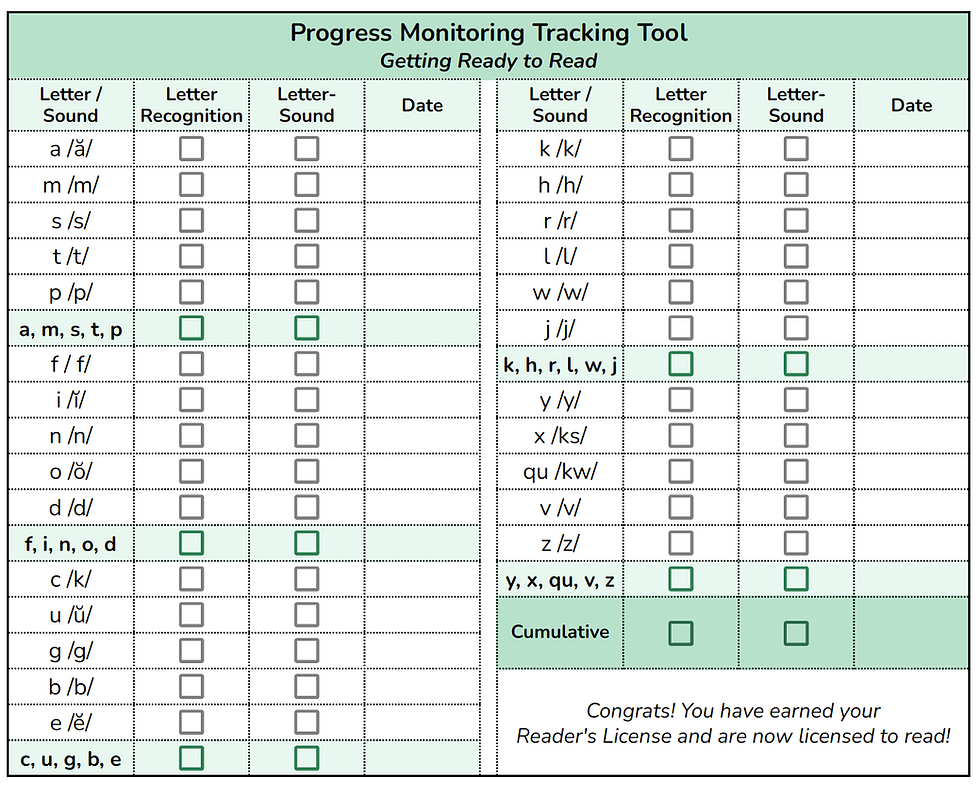Tick Letter Recognition box for s /s/

(191, 221)
